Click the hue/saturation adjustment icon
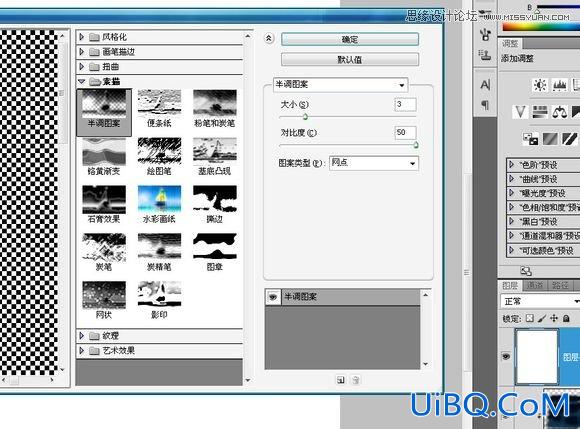580x429 pixels. click(x=540, y=112)
